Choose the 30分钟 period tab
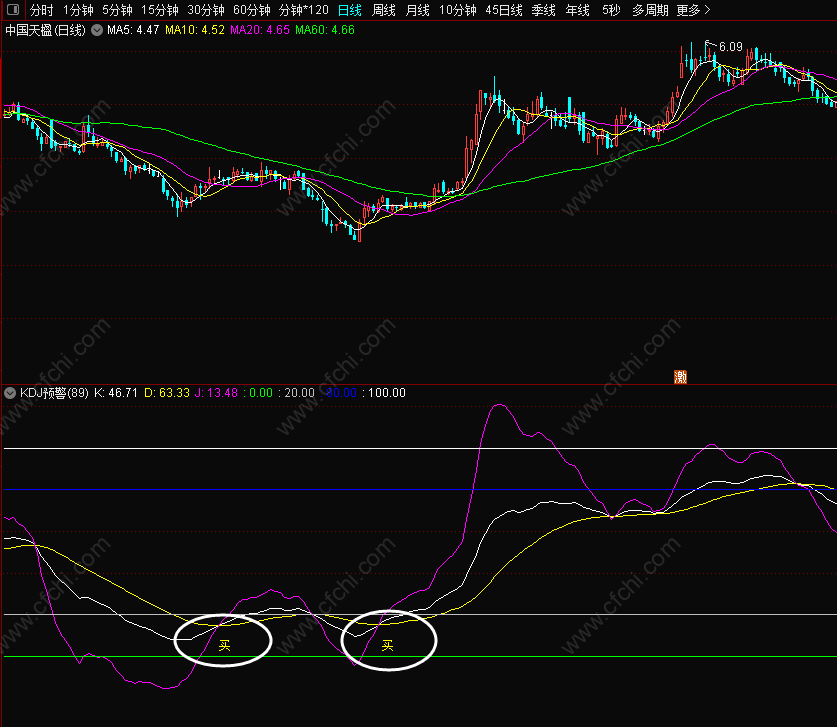 tap(206, 10)
